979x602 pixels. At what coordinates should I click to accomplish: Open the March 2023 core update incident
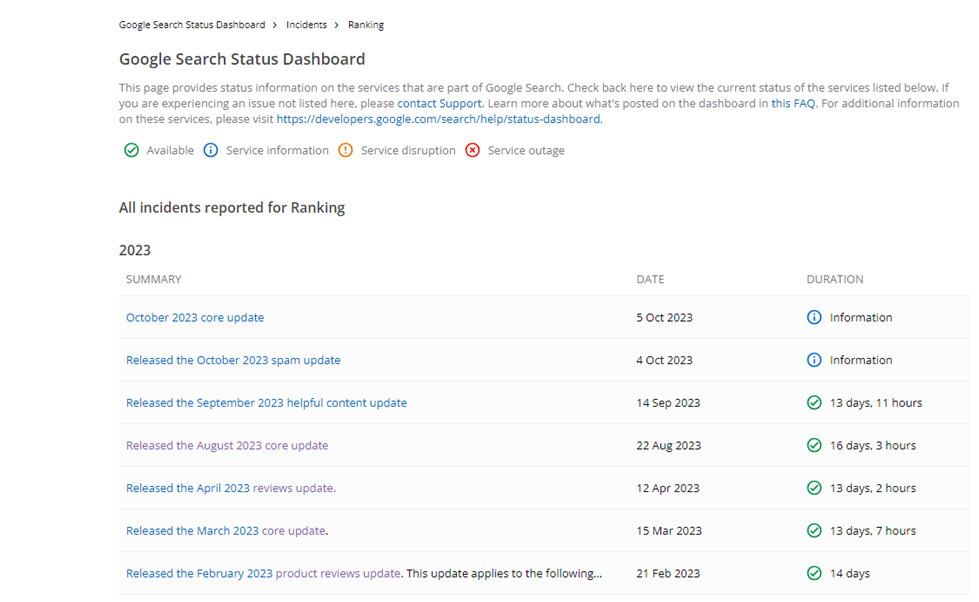coord(226,531)
